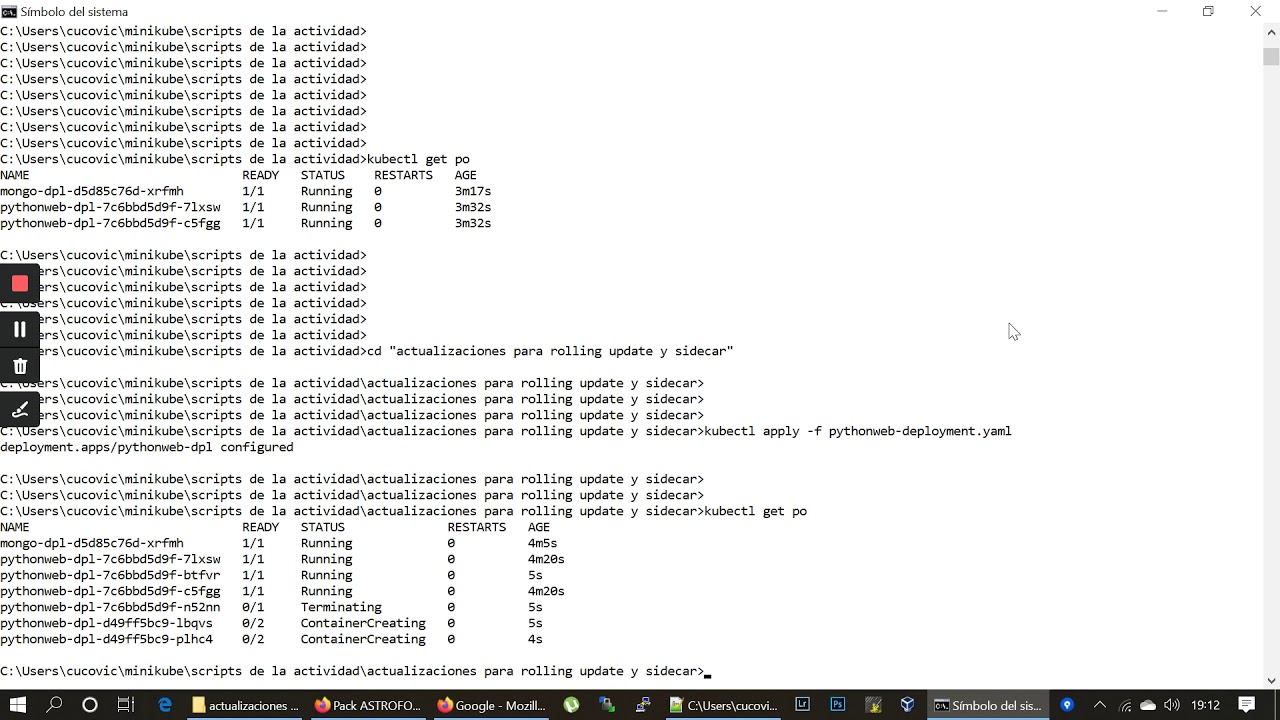Click the console vertical scrollbar thumb

point(1271,56)
